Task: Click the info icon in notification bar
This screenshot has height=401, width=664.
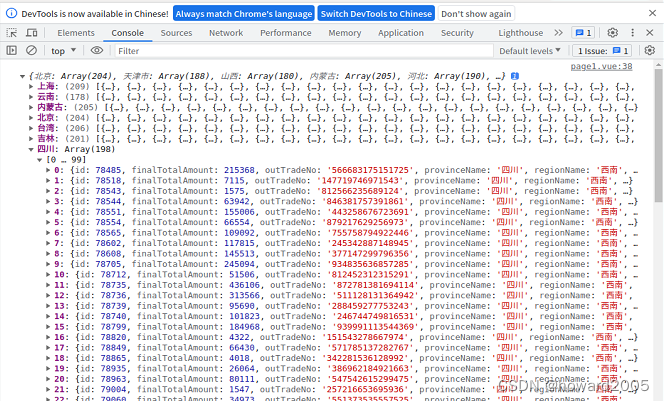Action: pyautogui.click(x=11, y=14)
